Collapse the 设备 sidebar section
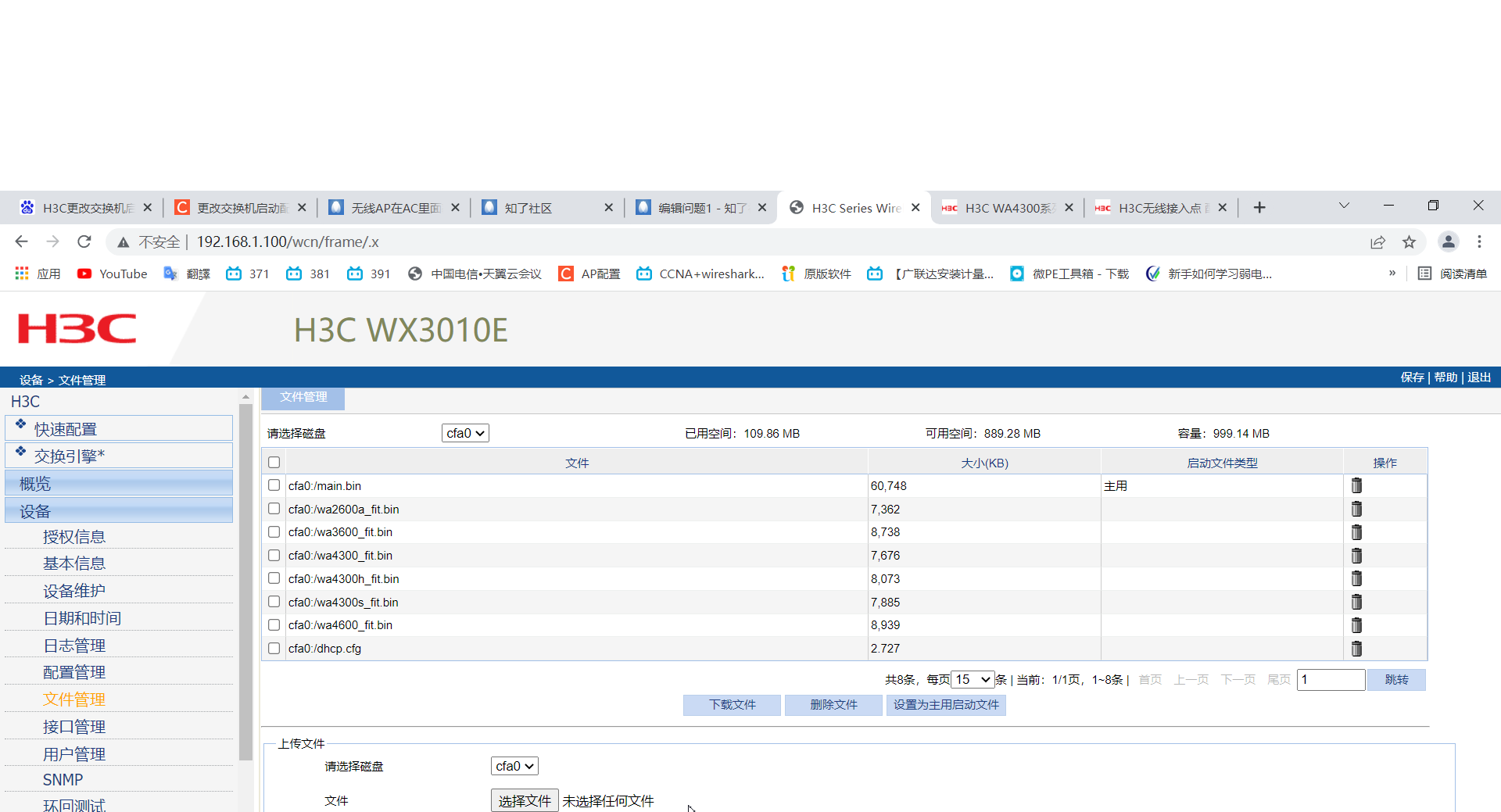This screenshot has width=1501, height=812. tap(119, 511)
